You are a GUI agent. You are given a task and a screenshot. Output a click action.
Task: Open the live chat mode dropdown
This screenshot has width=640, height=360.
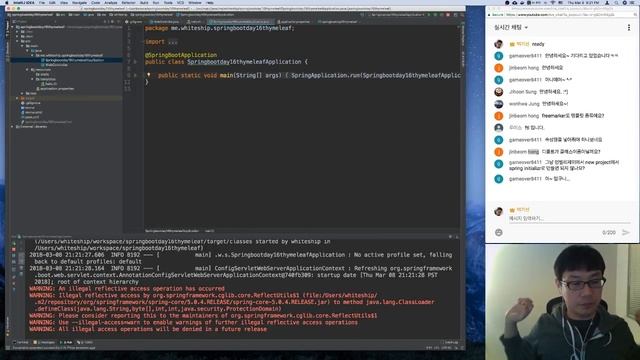coord(511,27)
